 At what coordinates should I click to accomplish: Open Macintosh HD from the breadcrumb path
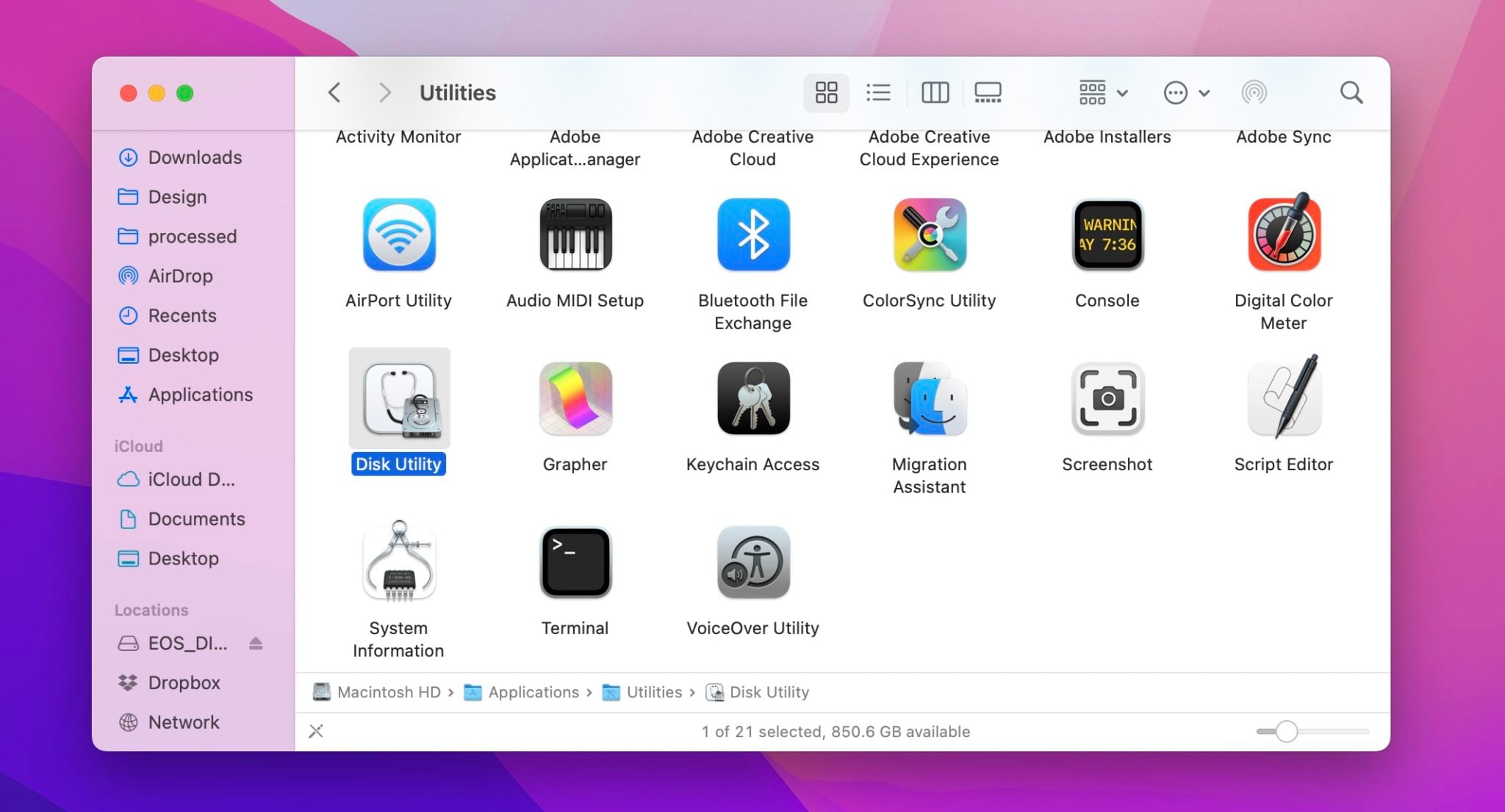[x=389, y=691]
